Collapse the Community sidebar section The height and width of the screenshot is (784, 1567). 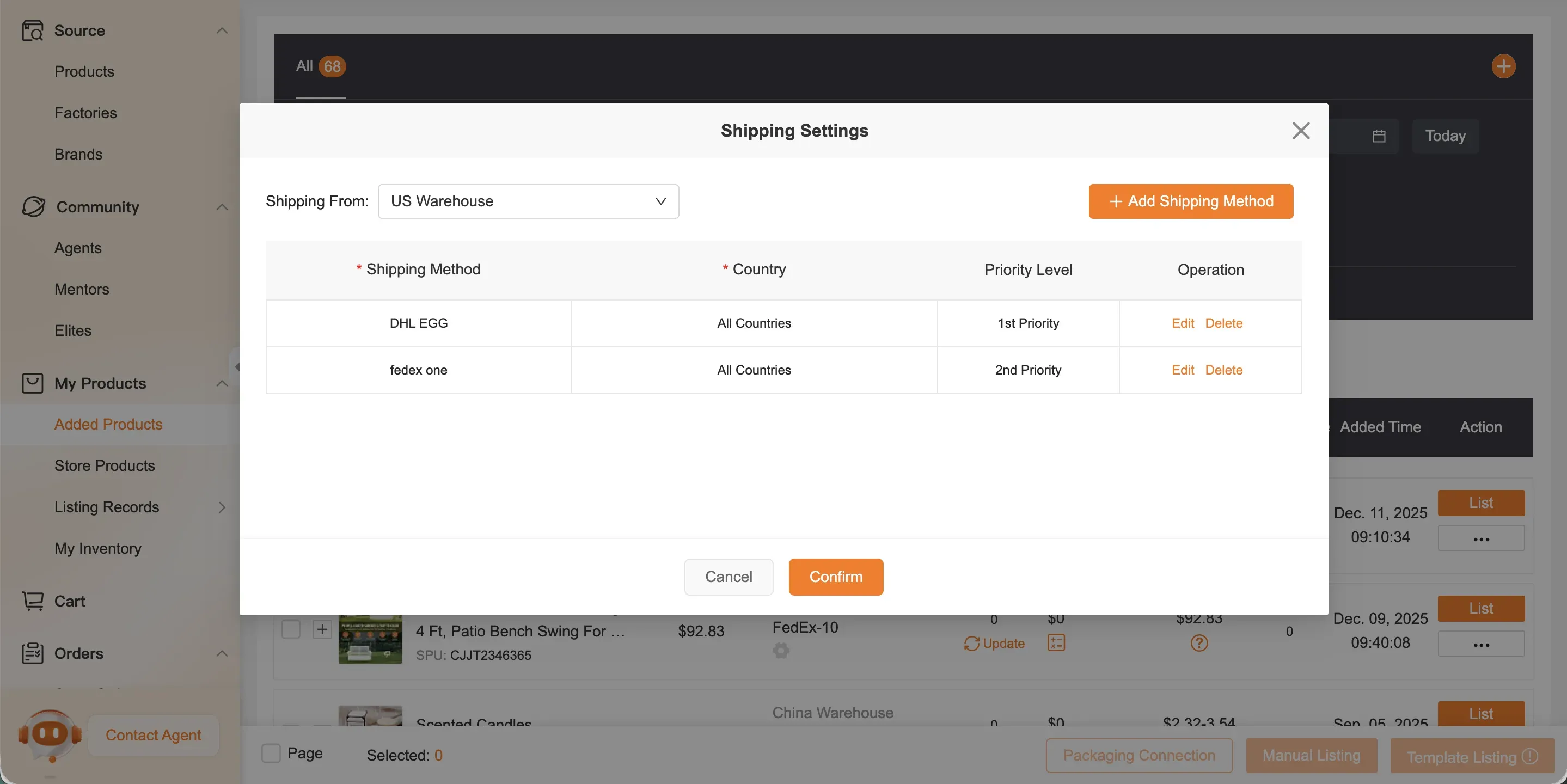[222, 207]
